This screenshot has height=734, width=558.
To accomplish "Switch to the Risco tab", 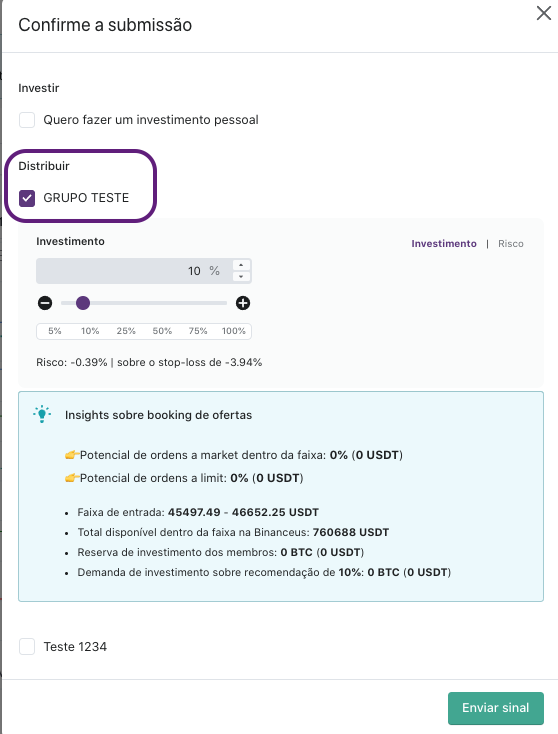I will pyautogui.click(x=511, y=243).
